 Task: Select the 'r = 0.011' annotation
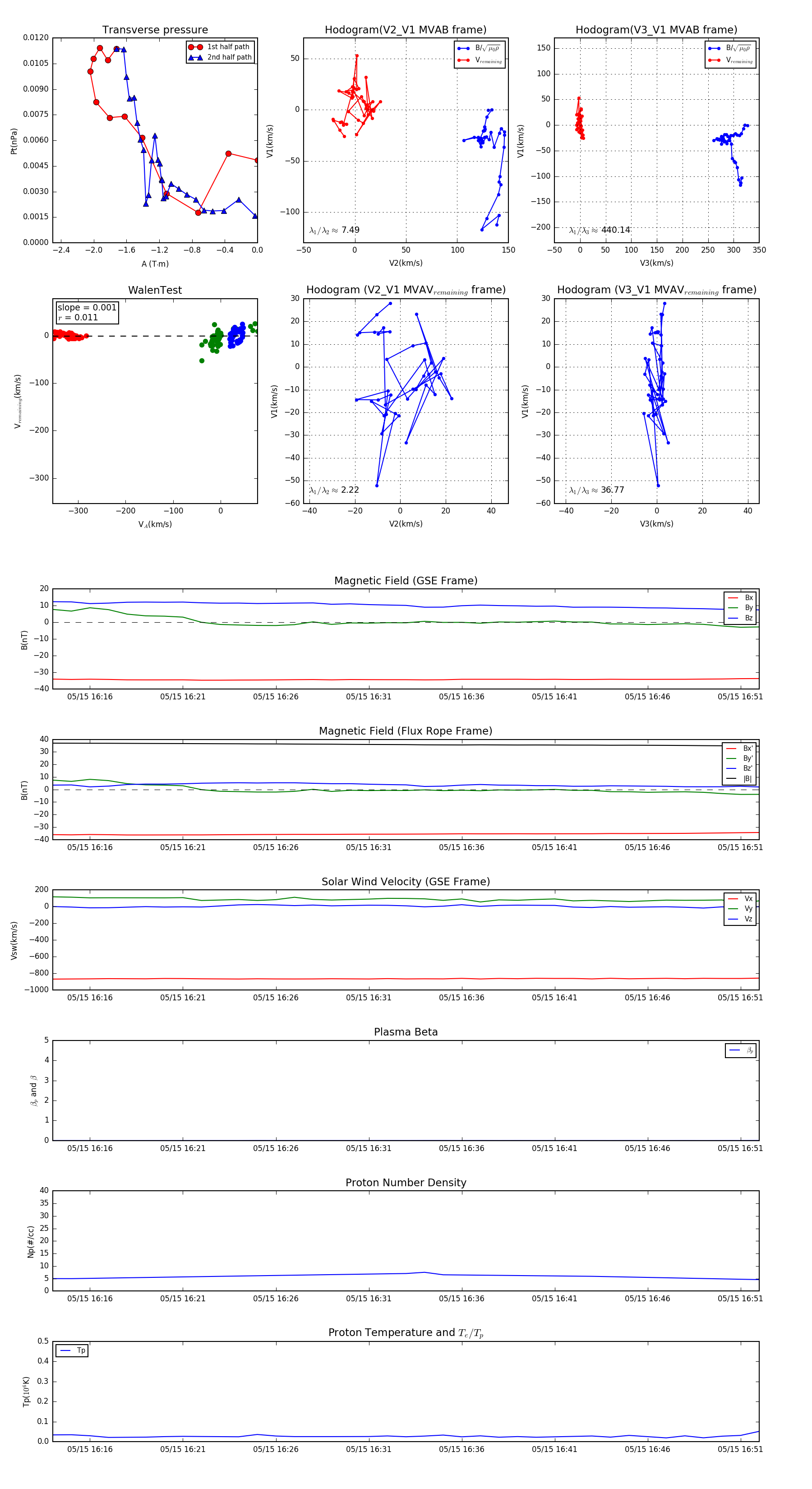pyautogui.click(x=78, y=317)
